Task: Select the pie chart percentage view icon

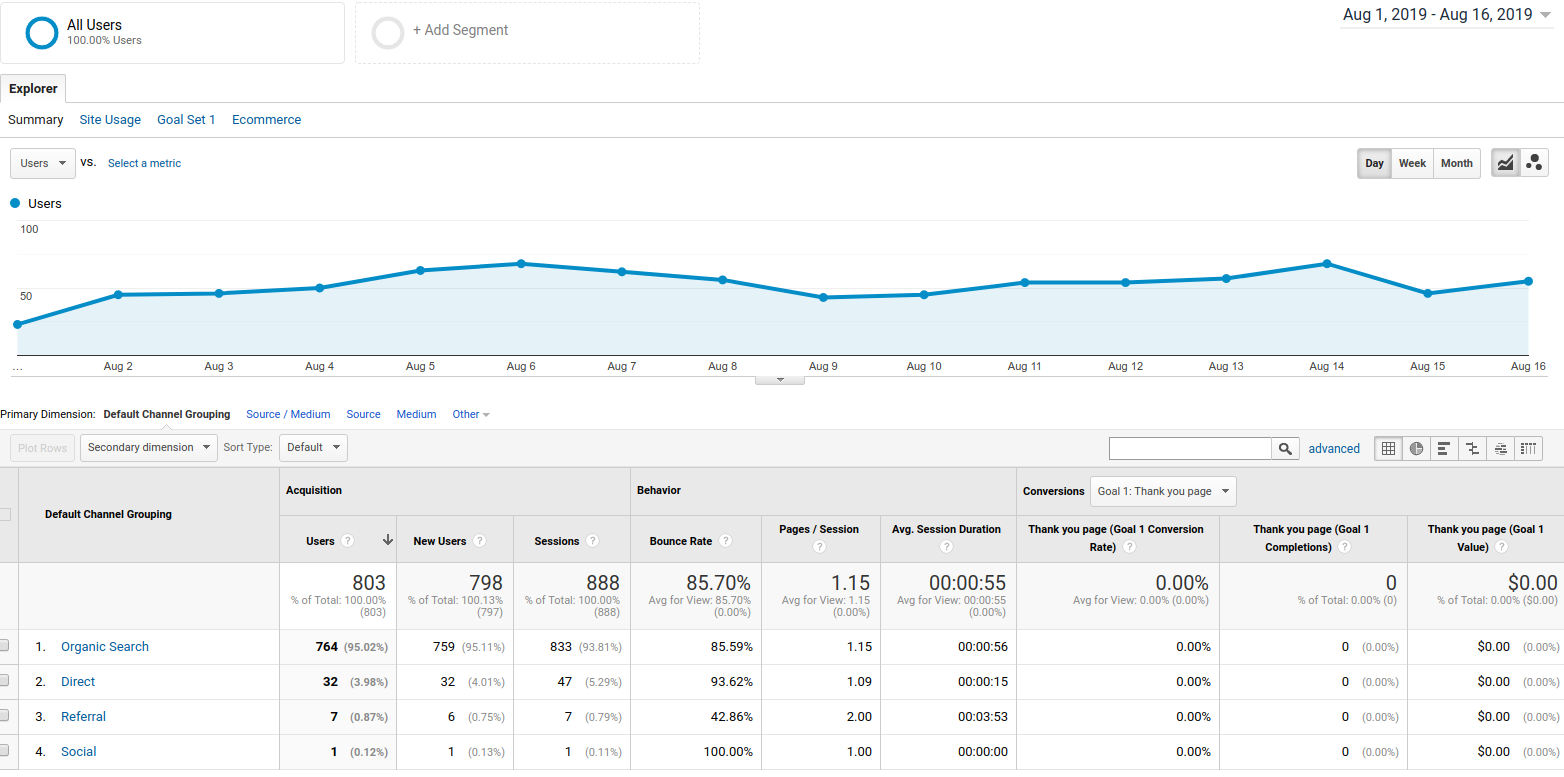Action: (x=1416, y=449)
